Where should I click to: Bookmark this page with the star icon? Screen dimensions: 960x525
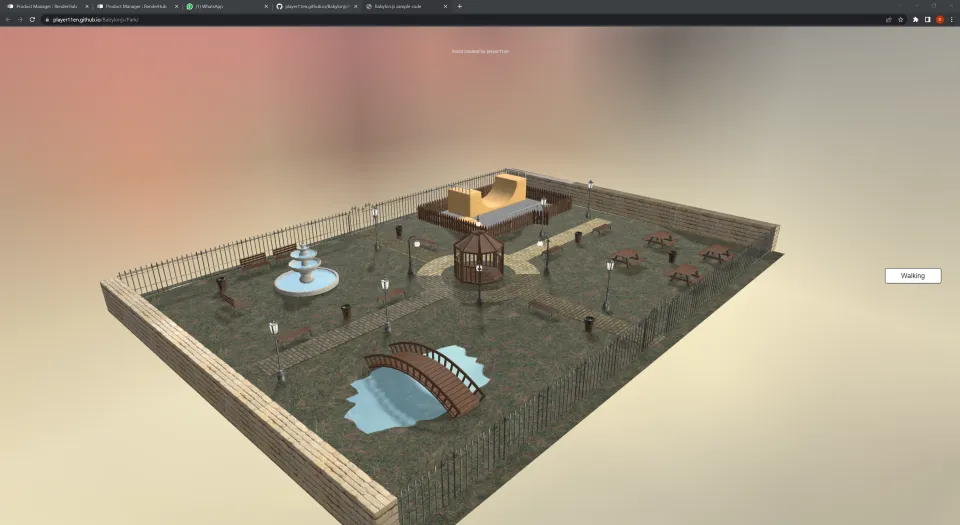click(901, 19)
